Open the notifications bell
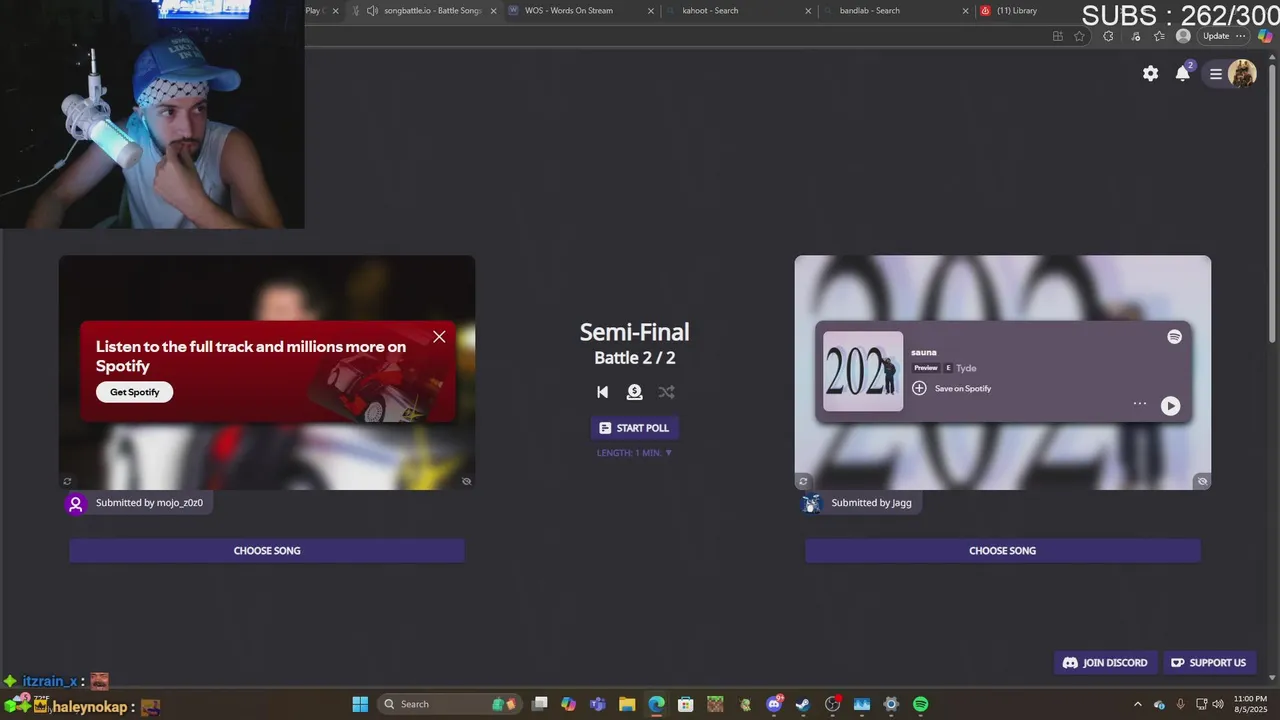 click(1183, 73)
